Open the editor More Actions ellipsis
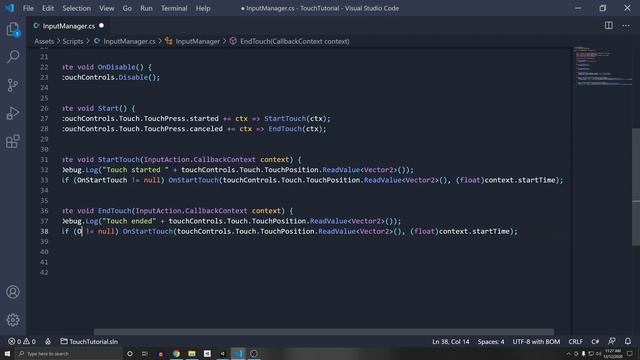 click(x=626, y=25)
